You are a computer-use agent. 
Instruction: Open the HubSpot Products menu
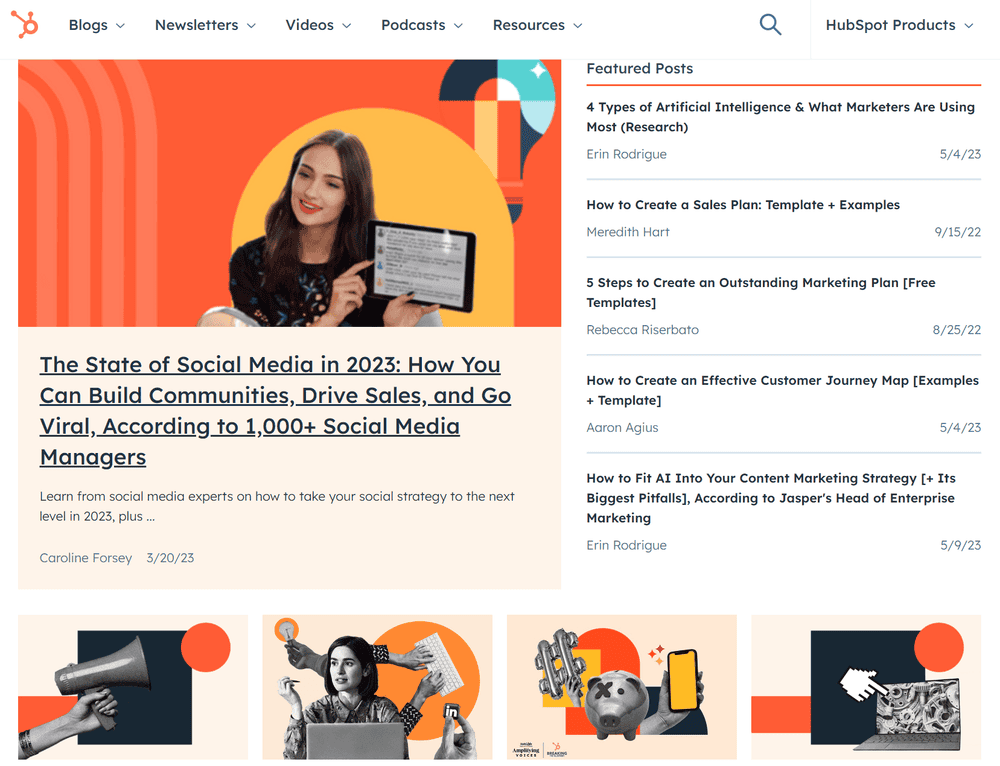(899, 25)
